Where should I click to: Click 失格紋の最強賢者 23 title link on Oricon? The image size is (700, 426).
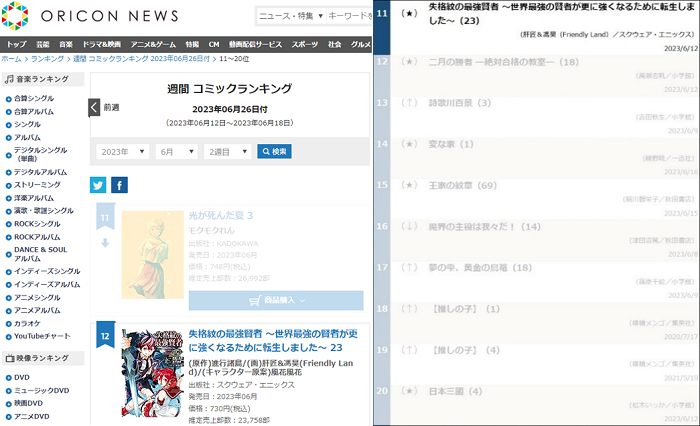[273, 341]
